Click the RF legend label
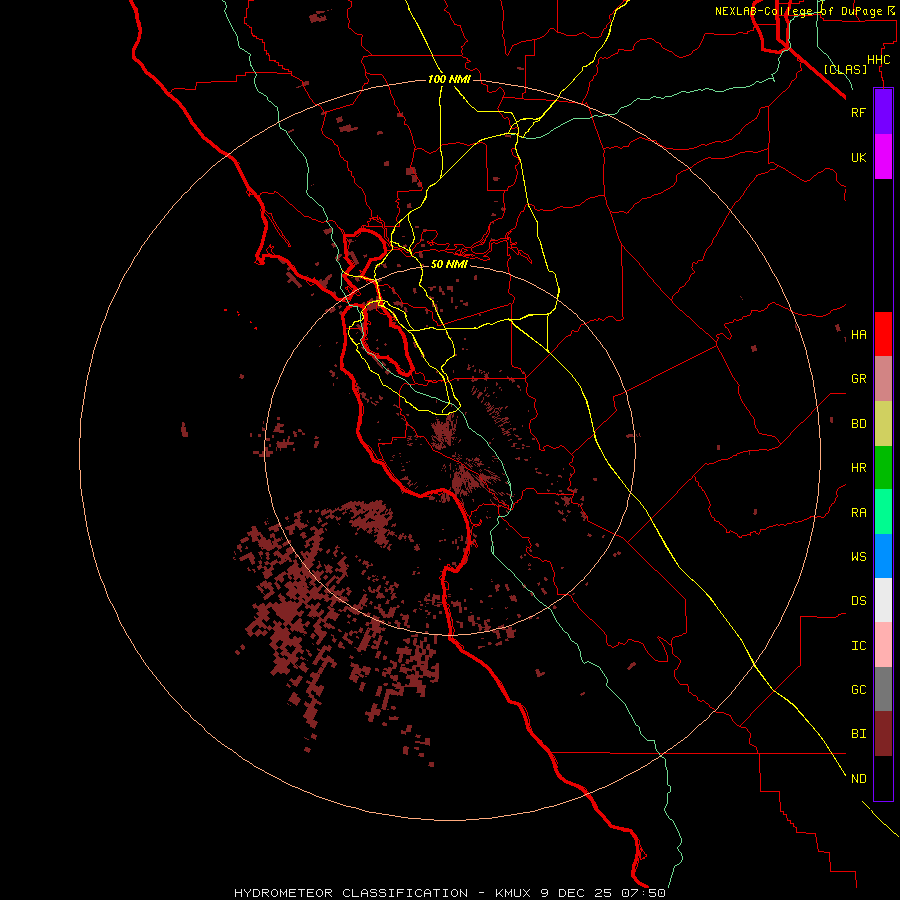Viewport: 900px width, 900px height. (x=858, y=112)
